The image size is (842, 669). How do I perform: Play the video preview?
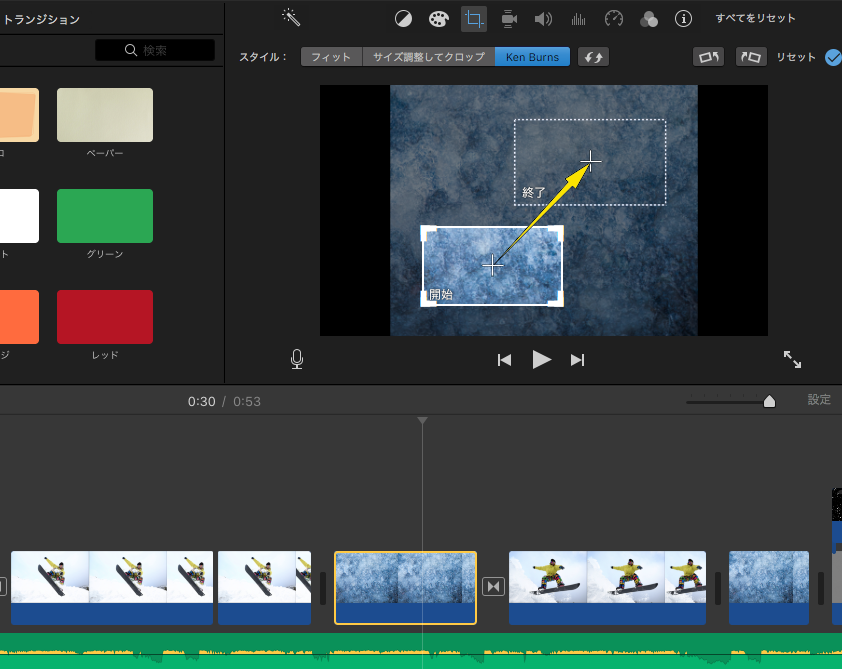(541, 359)
